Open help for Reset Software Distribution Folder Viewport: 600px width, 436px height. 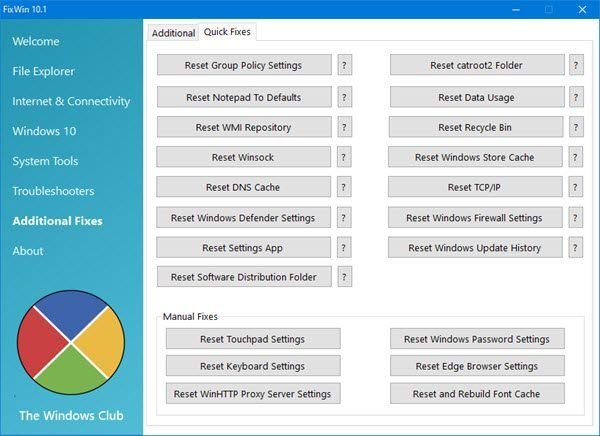[x=344, y=277]
